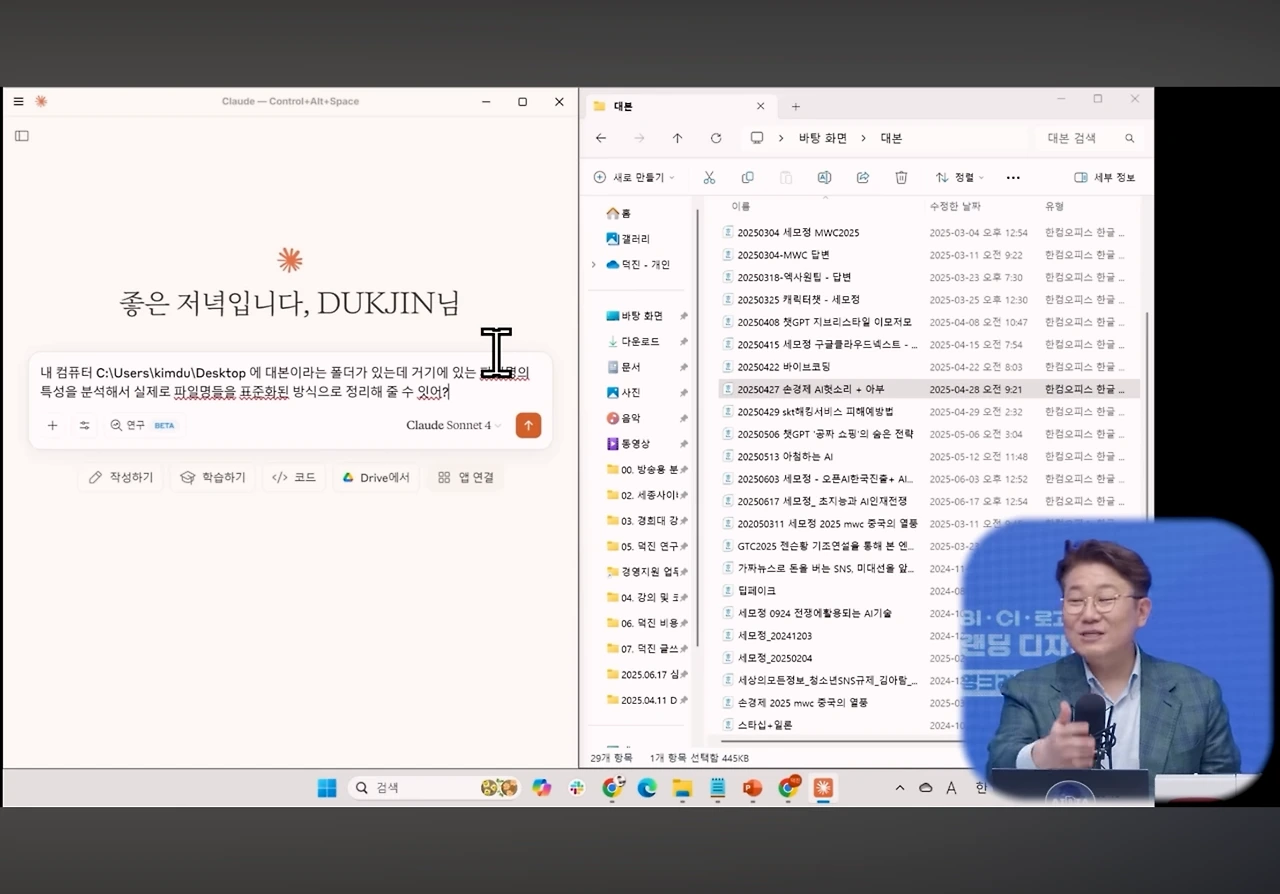Open the three-dots See more menu

coord(1013,178)
